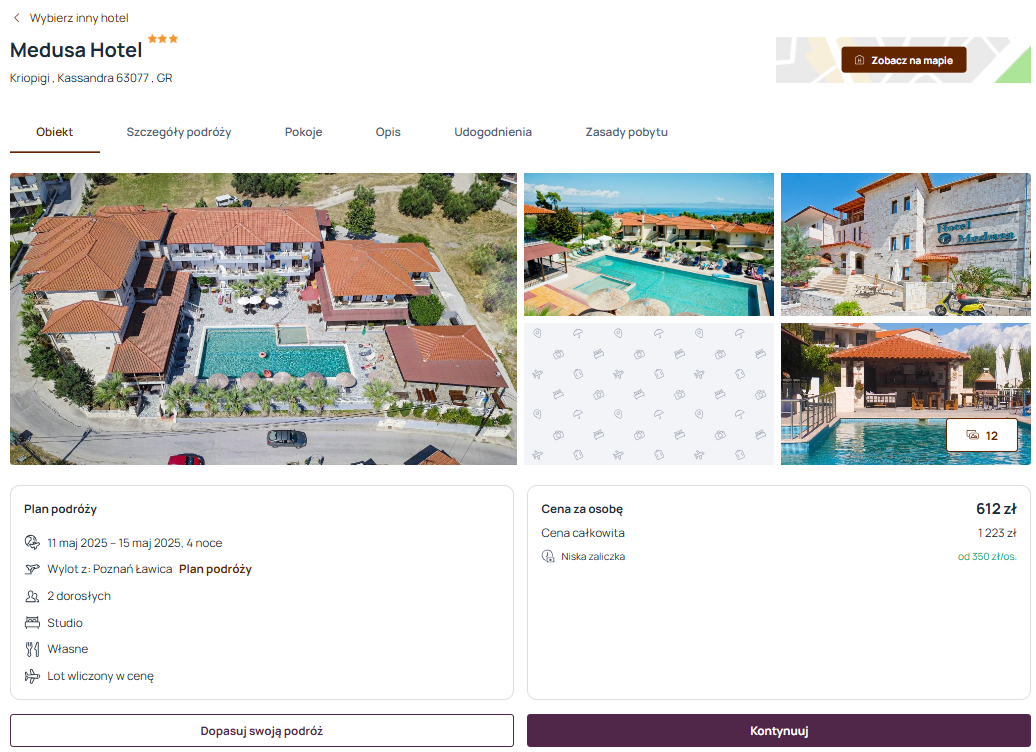Click the back chevron beside Wybierz inny hotel
Screen dimensions: 1036x752
tap(17, 18)
